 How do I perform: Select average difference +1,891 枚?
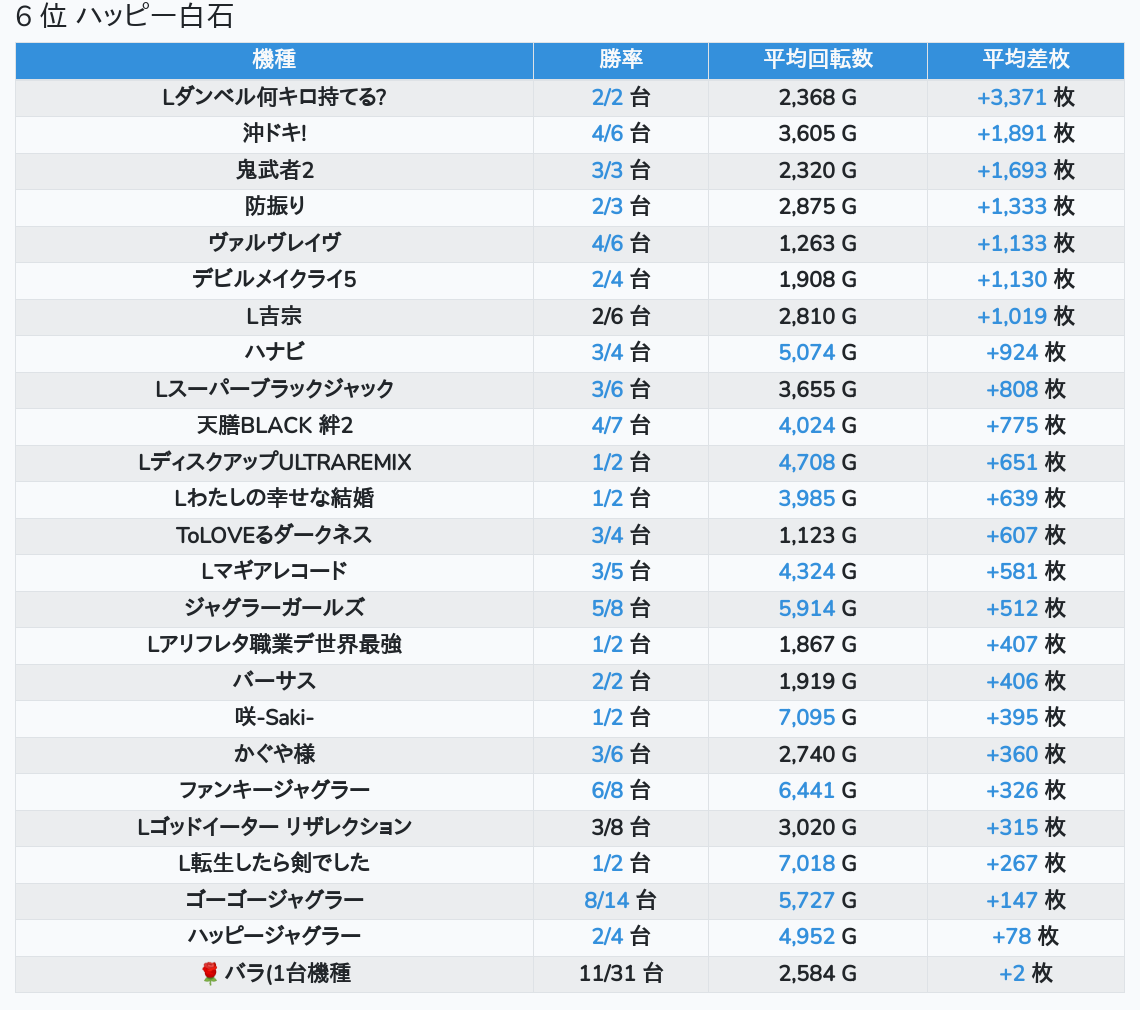tap(1026, 133)
